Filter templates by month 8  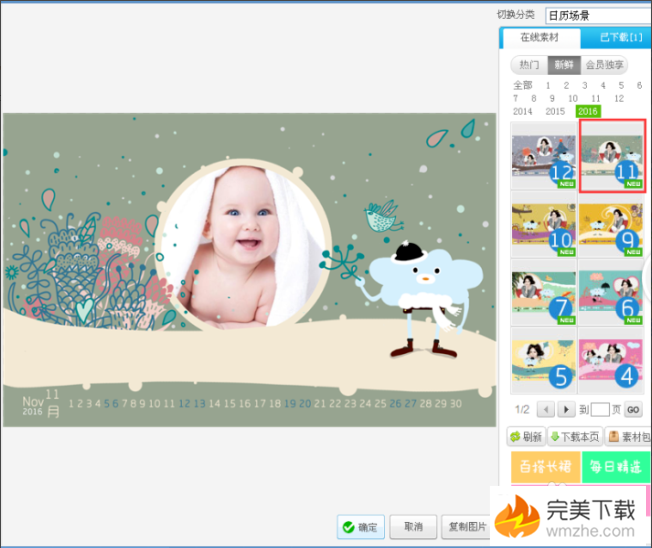click(534, 99)
